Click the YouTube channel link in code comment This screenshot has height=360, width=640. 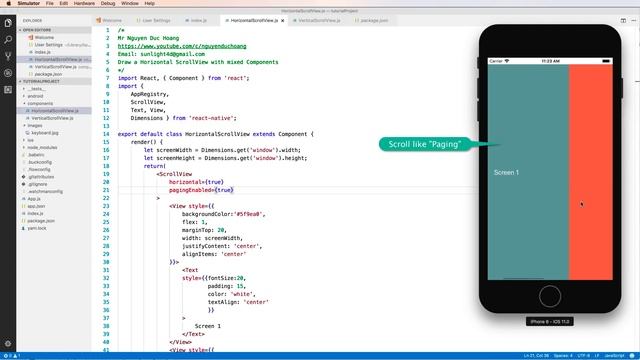[x=182, y=46]
